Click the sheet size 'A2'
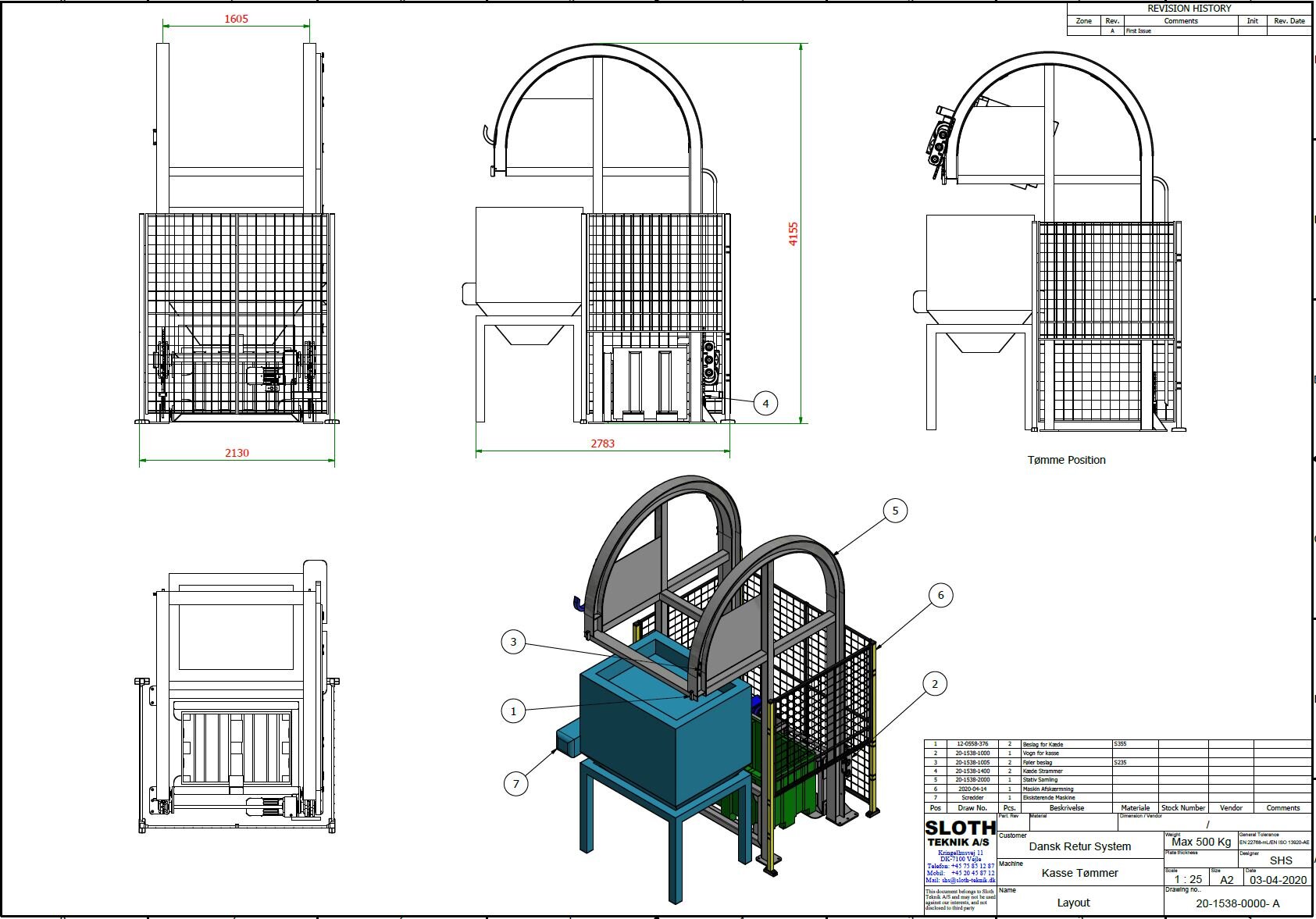Image resolution: width=1316 pixels, height=919 pixels. 1227,880
